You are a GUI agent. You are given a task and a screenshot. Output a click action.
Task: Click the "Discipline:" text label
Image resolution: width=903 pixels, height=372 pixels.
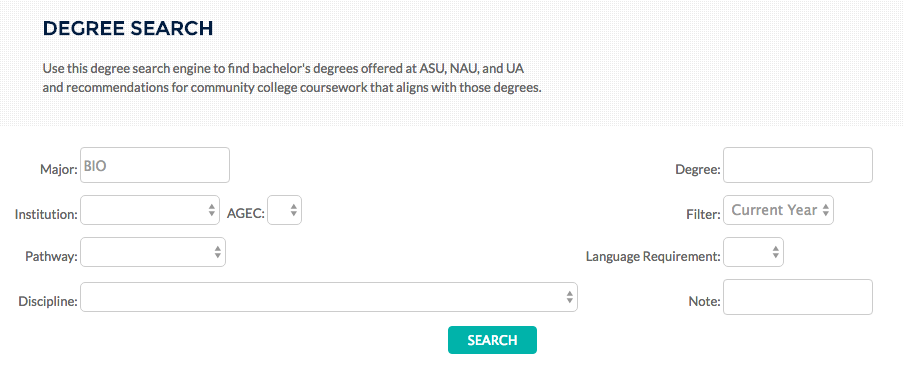[48, 301]
